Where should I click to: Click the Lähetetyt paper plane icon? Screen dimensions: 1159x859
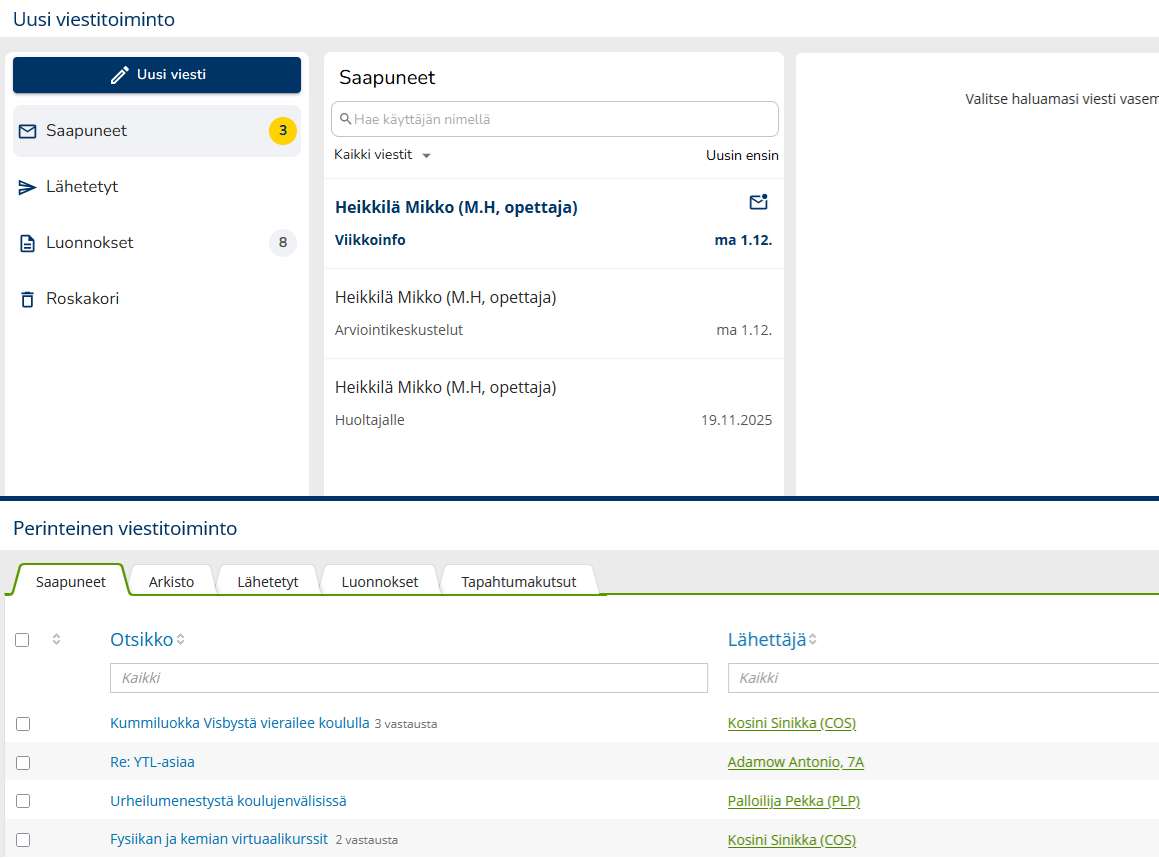(x=28, y=187)
